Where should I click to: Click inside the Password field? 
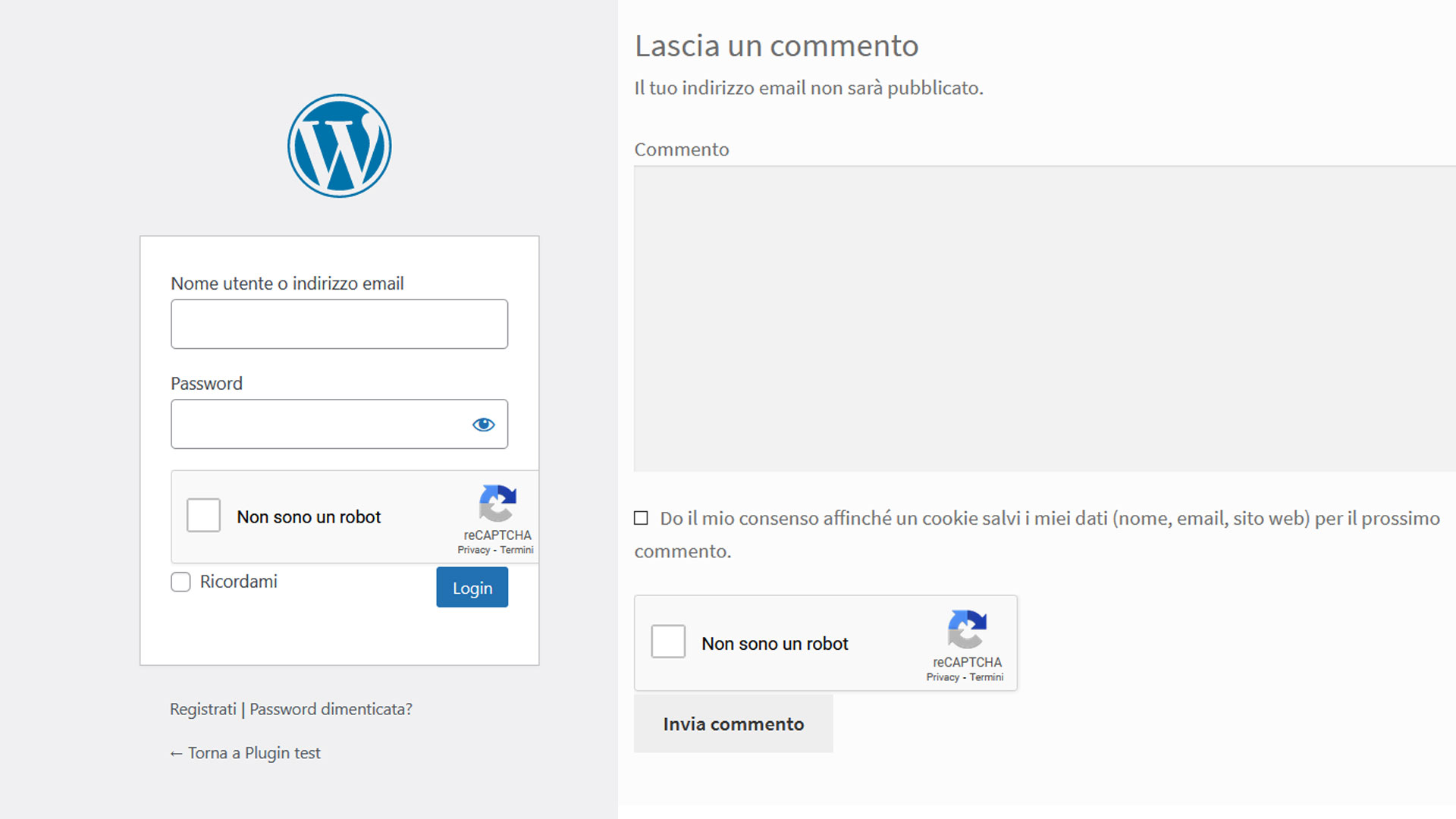pyautogui.click(x=318, y=425)
